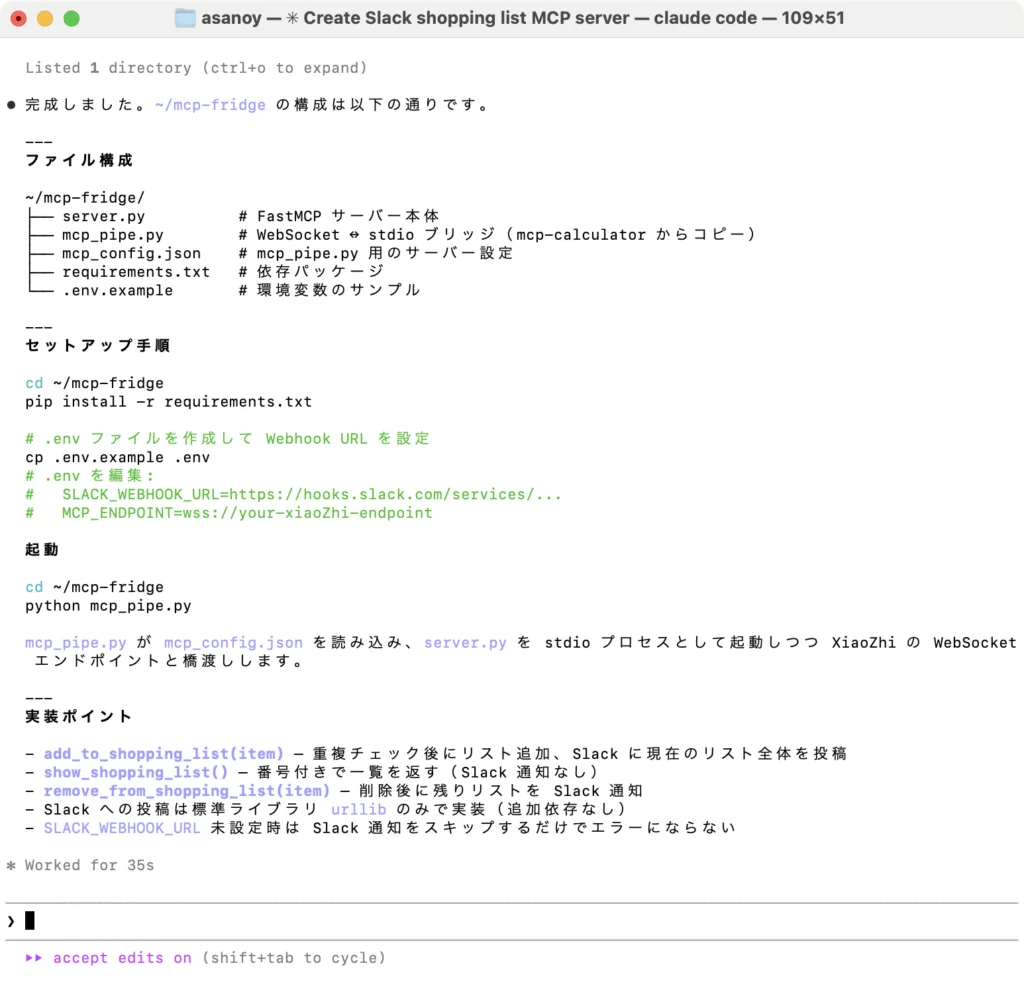Click the purple mcp_config.json reference in paragraph
Image resolution: width=1024 pixels, height=992 pixels.
tap(233, 643)
